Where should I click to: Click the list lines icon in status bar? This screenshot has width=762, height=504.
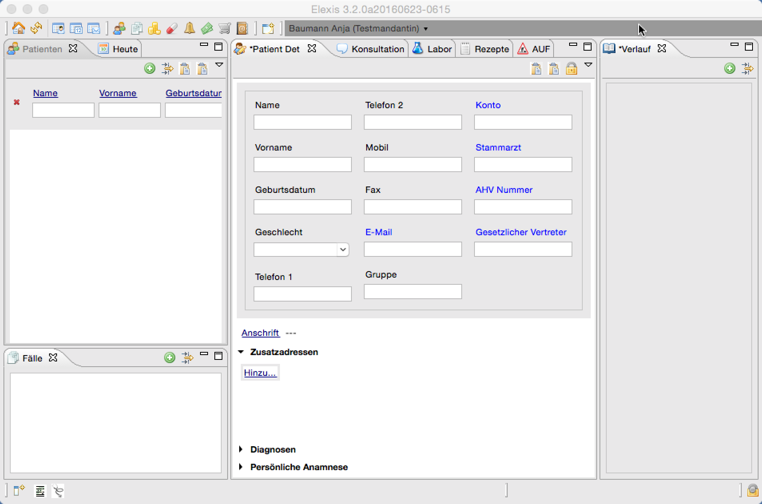(x=40, y=491)
